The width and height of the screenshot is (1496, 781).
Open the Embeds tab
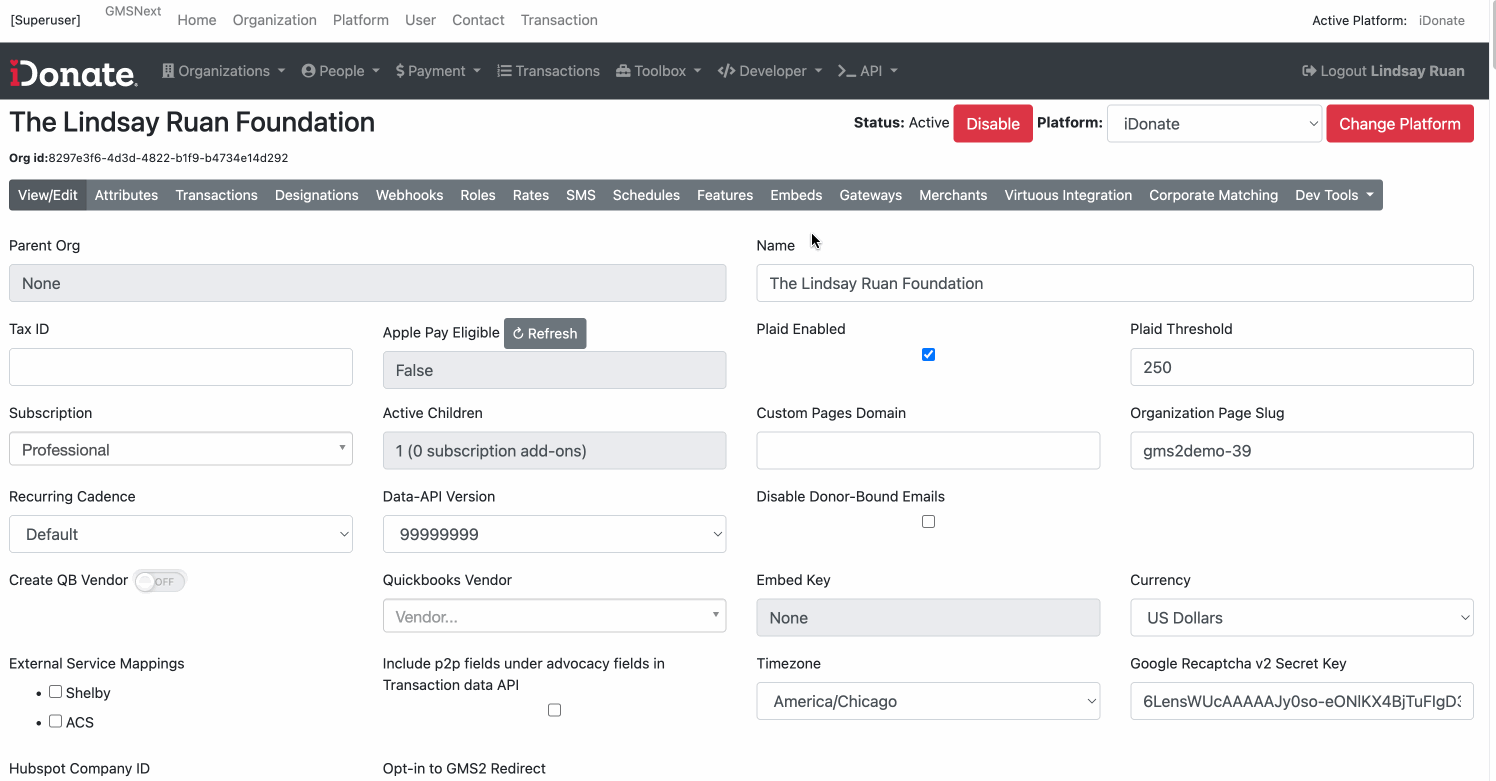click(x=796, y=195)
